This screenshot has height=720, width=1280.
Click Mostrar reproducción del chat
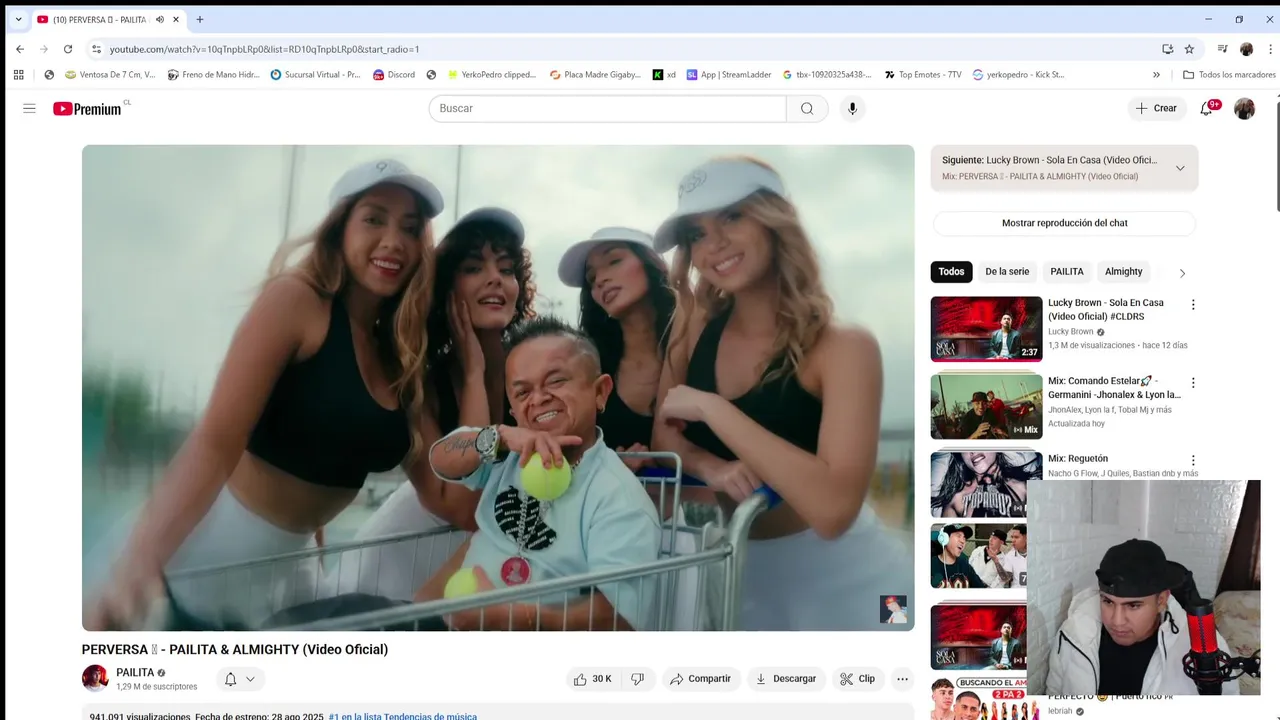[1064, 223]
